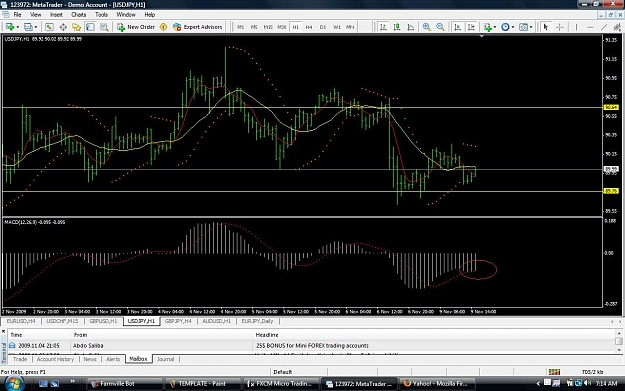The image size is (625, 391).
Task: Toggle the Terminal panel icon
Action: pyautogui.click(x=90, y=27)
